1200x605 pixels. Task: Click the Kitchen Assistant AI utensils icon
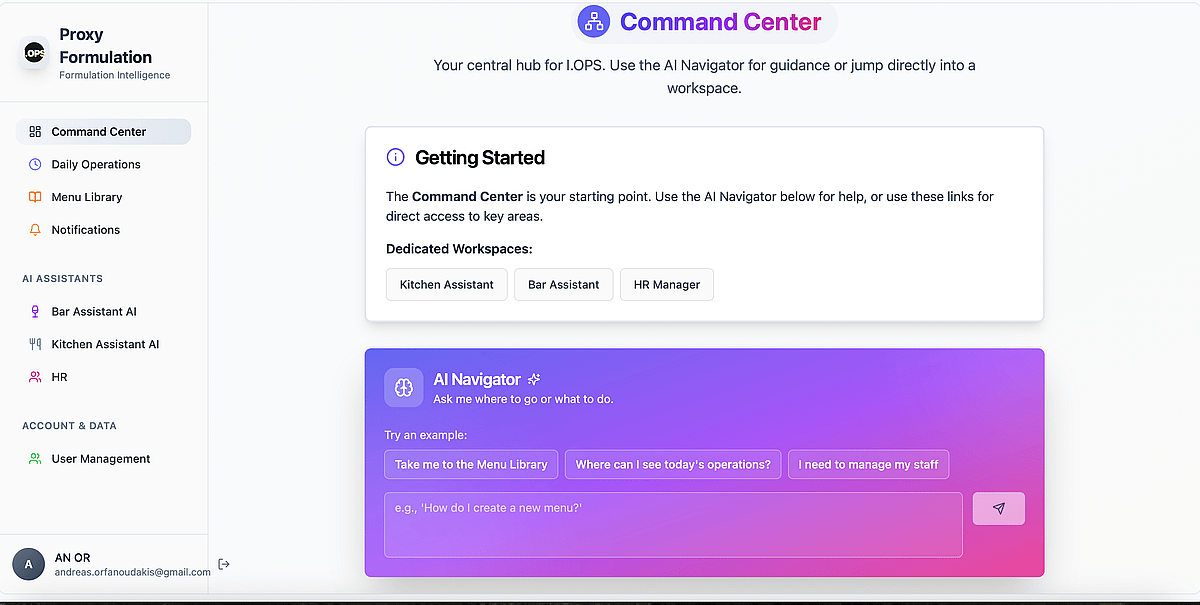tap(35, 344)
